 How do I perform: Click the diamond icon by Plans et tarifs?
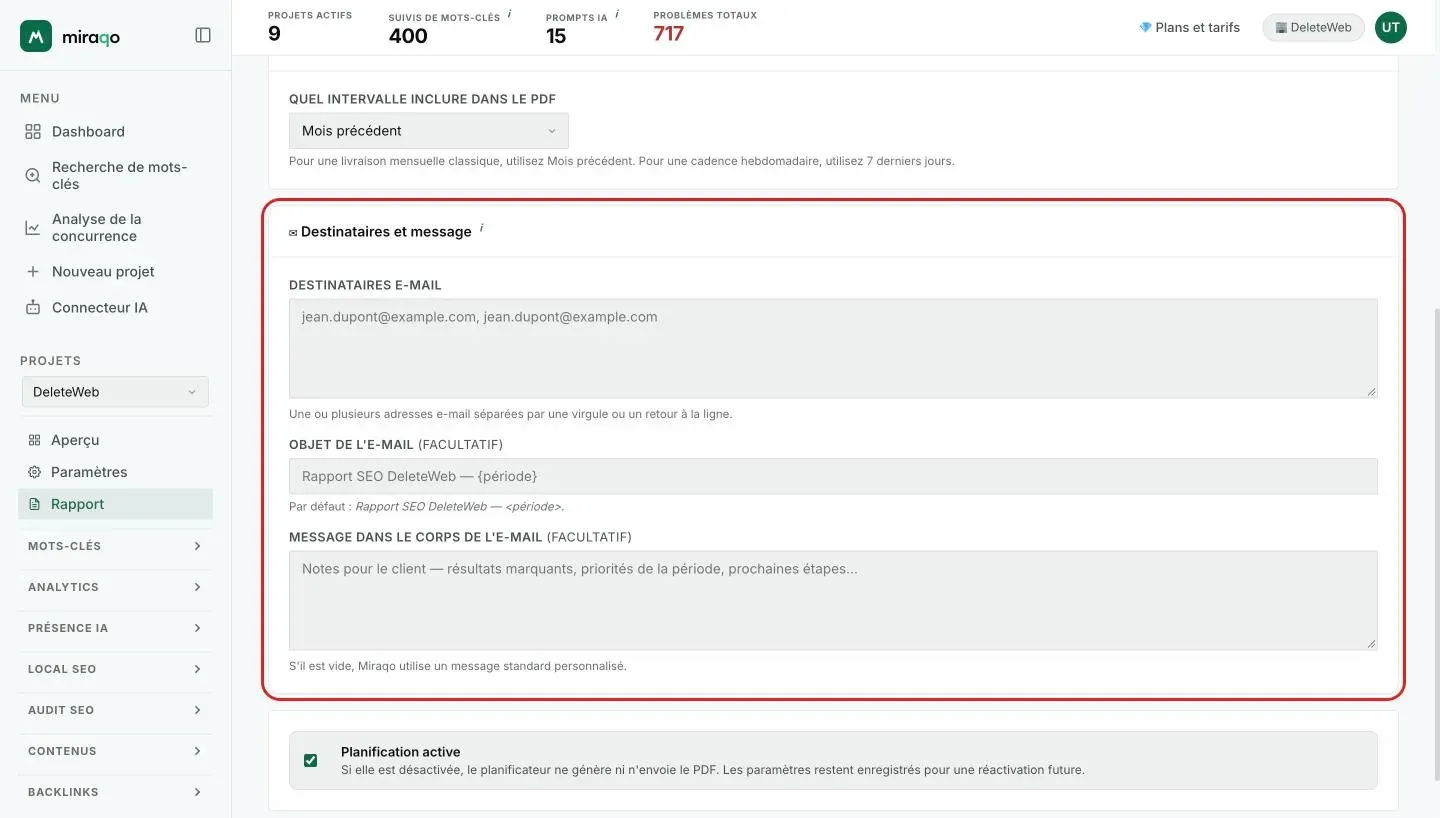(1145, 27)
